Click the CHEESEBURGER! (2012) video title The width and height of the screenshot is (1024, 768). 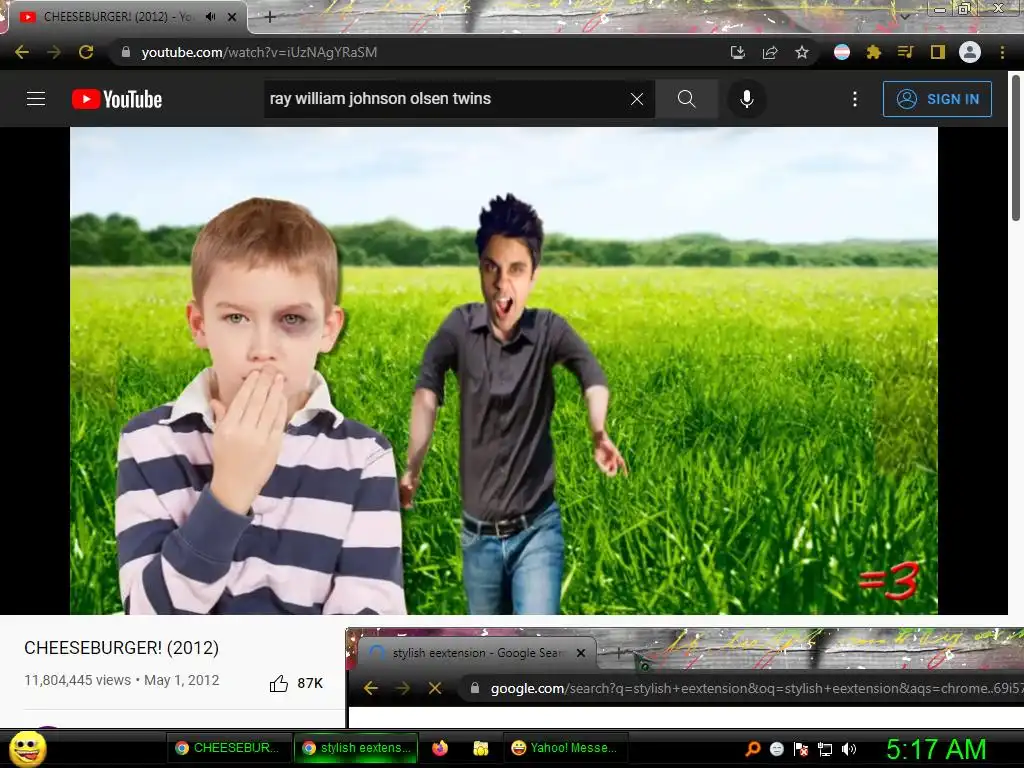121,648
